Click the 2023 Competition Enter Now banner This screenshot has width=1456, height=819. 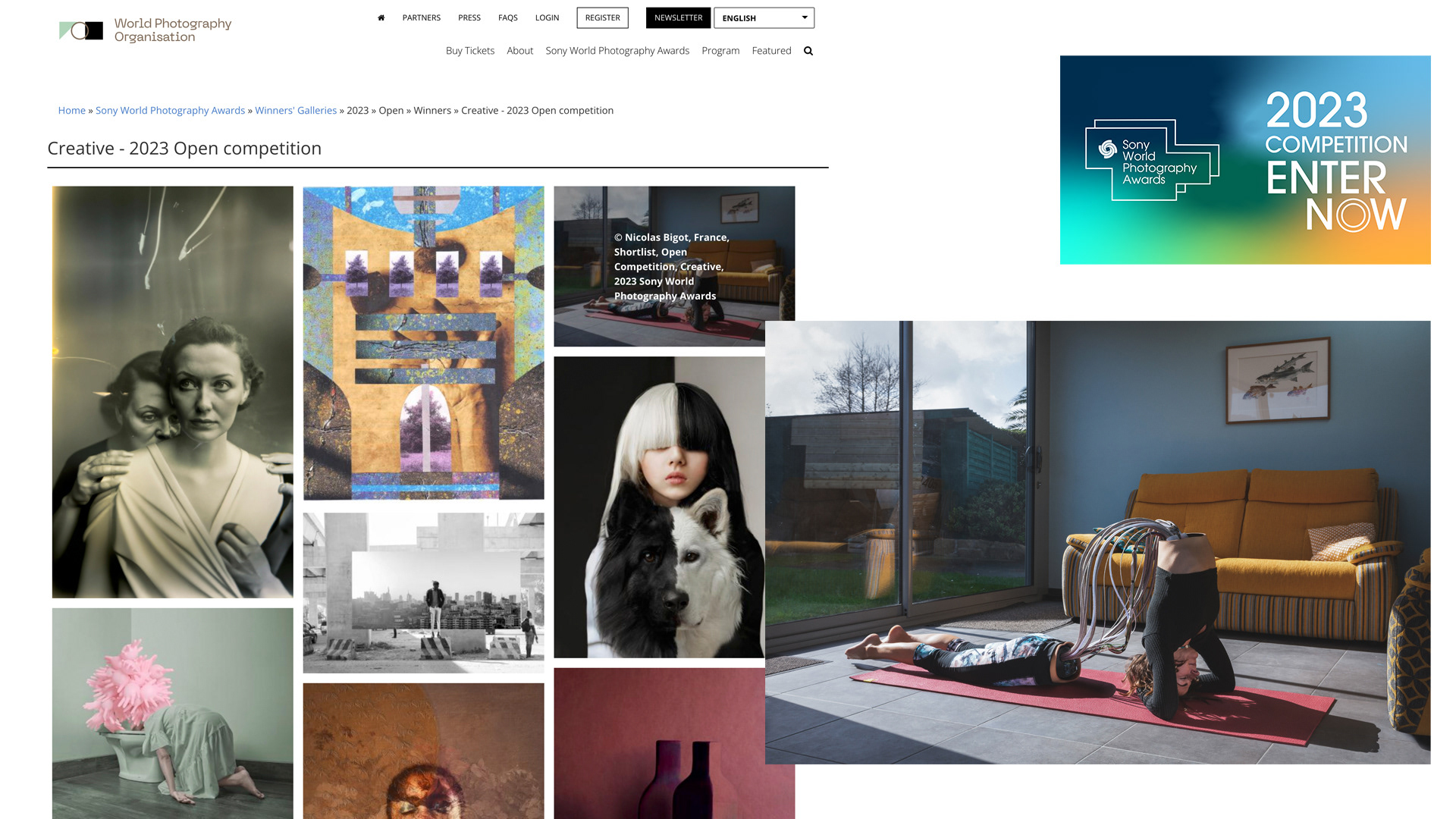click(1244, 160)
